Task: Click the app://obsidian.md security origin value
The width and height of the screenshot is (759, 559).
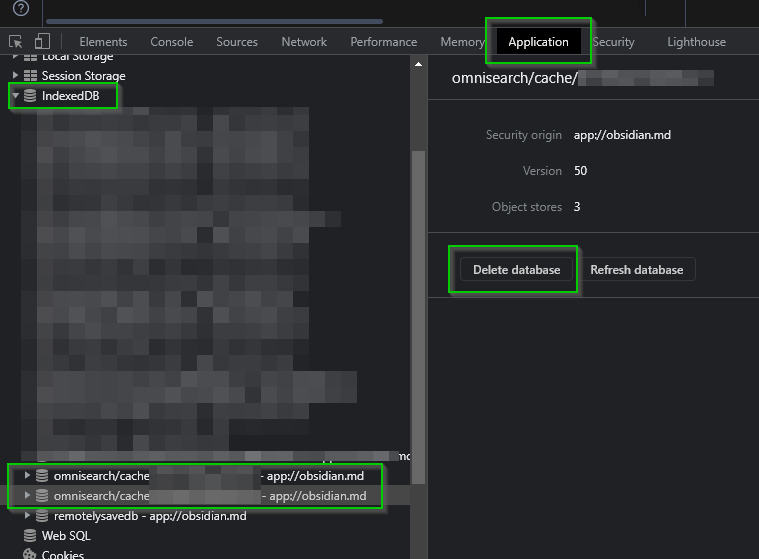Action: pyautogui.click(x=622, y=135)
